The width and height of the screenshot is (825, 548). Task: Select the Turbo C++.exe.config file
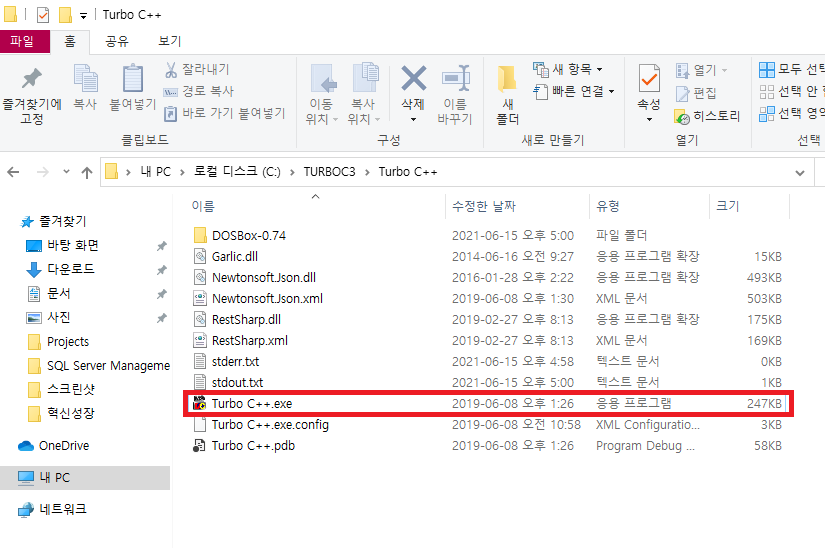coord(488,425)
